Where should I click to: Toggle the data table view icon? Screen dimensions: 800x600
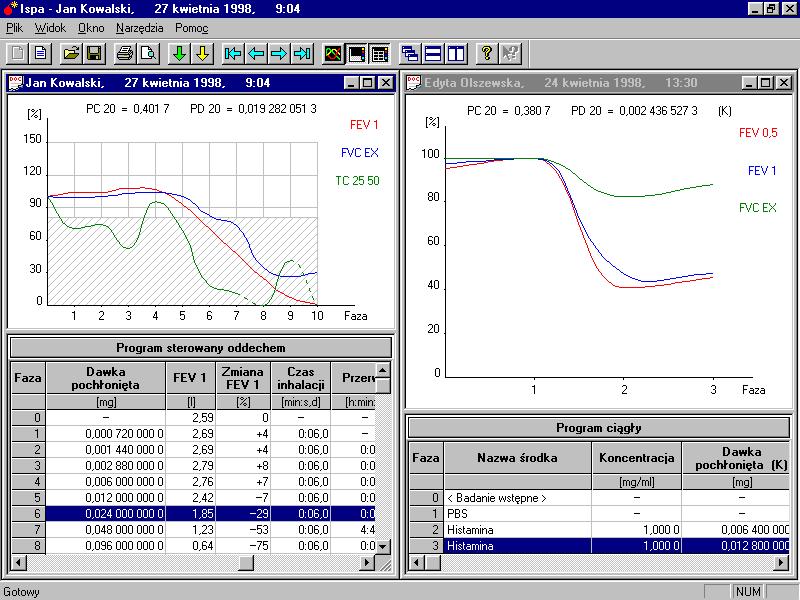click(x=380, y=54)
